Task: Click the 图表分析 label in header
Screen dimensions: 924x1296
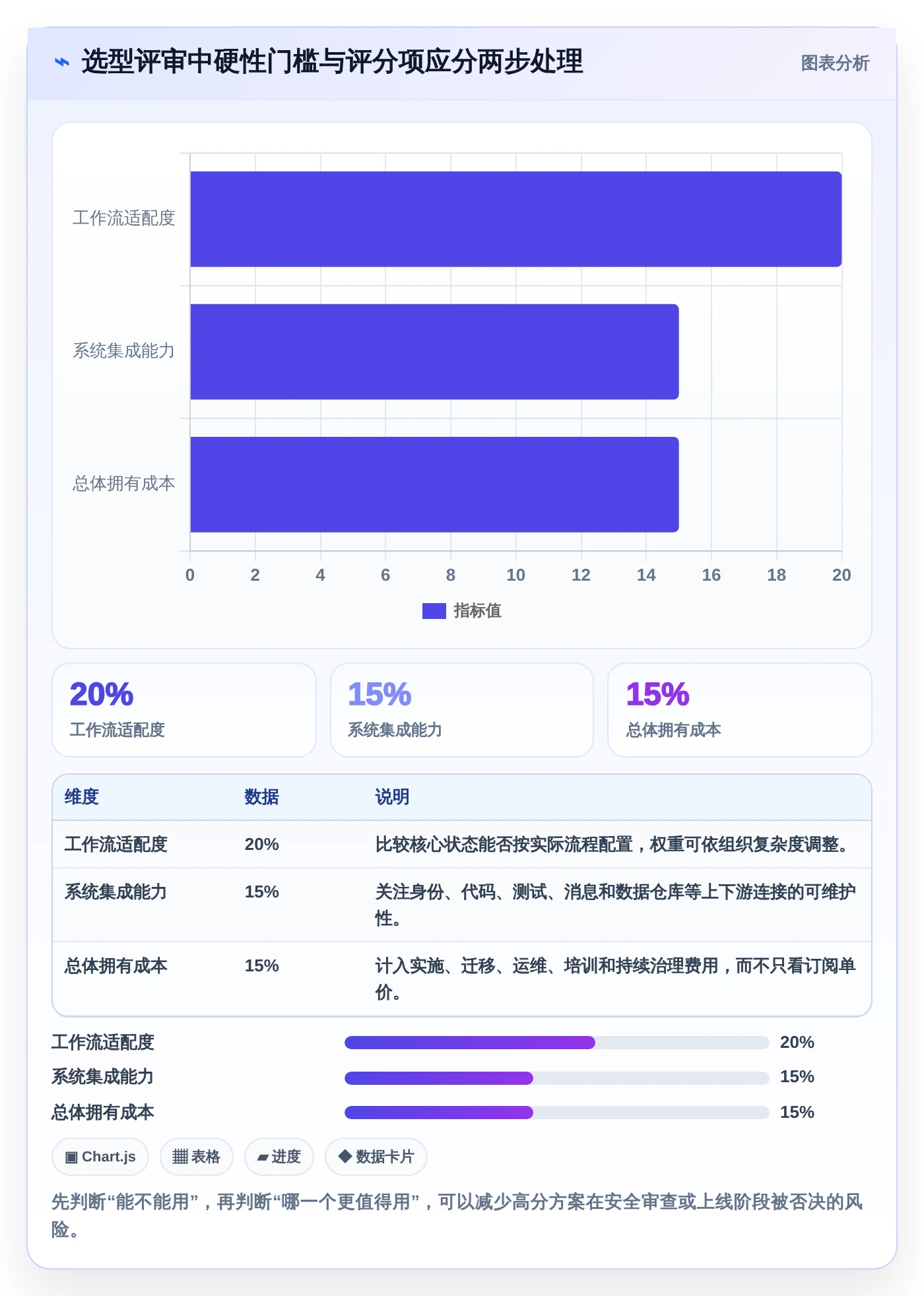Action: click(x=835, y=63)
